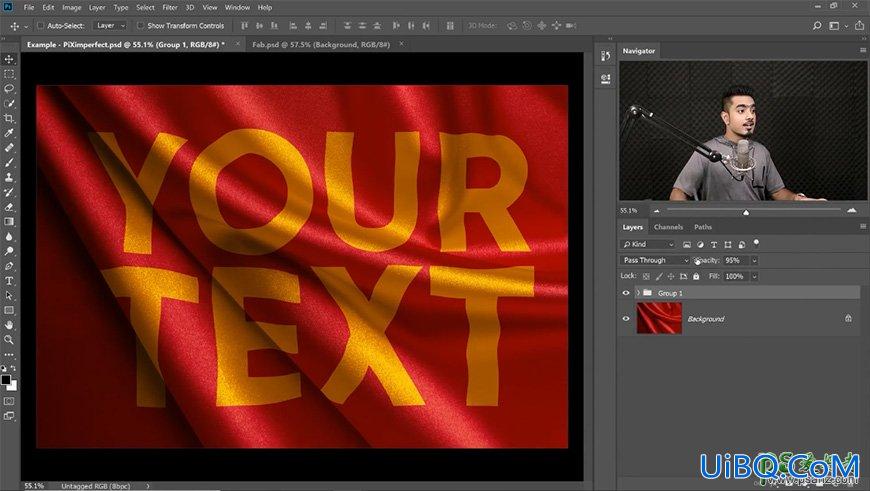Open the Navigator panel menu

(863, 50)
